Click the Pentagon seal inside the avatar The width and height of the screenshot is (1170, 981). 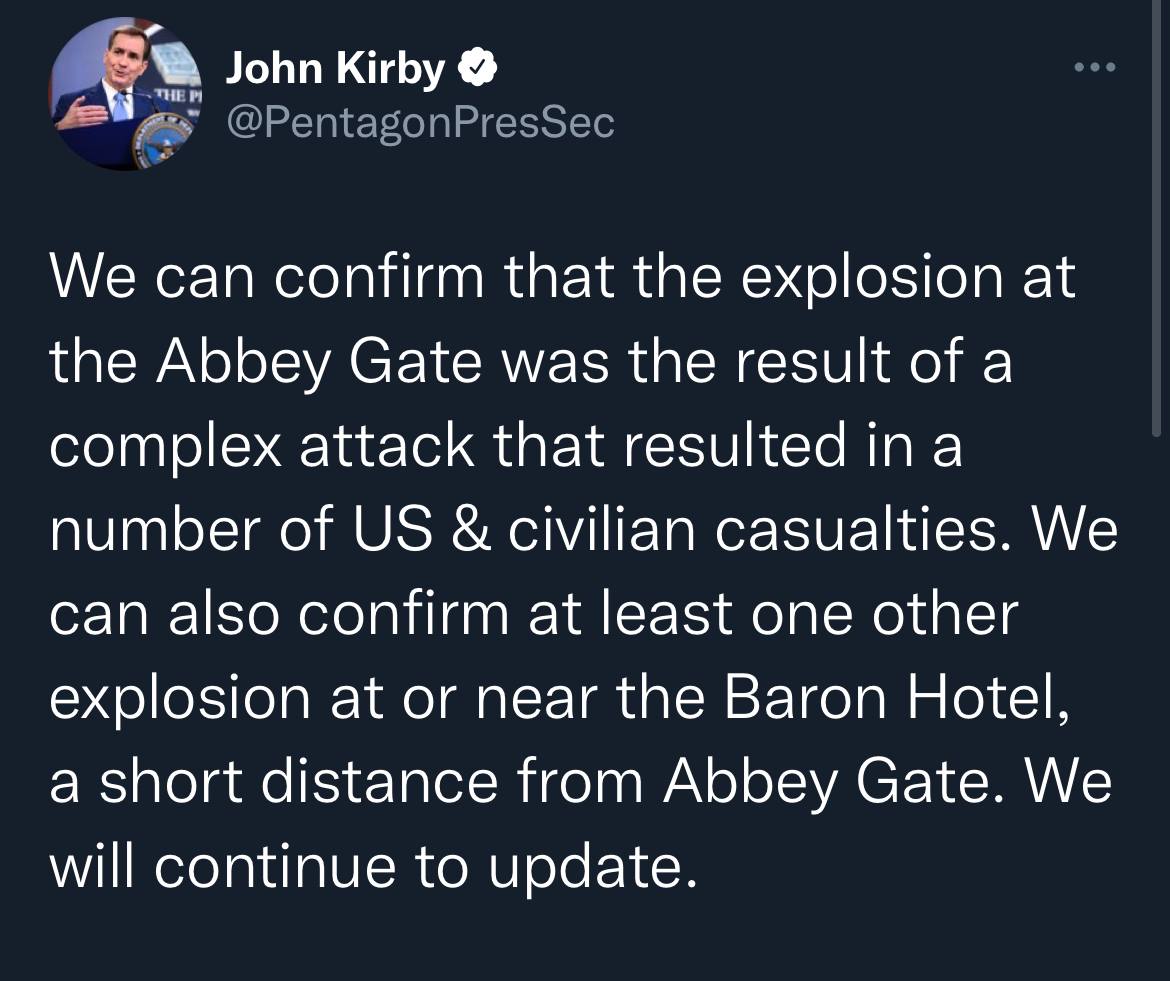click(160, 140)
